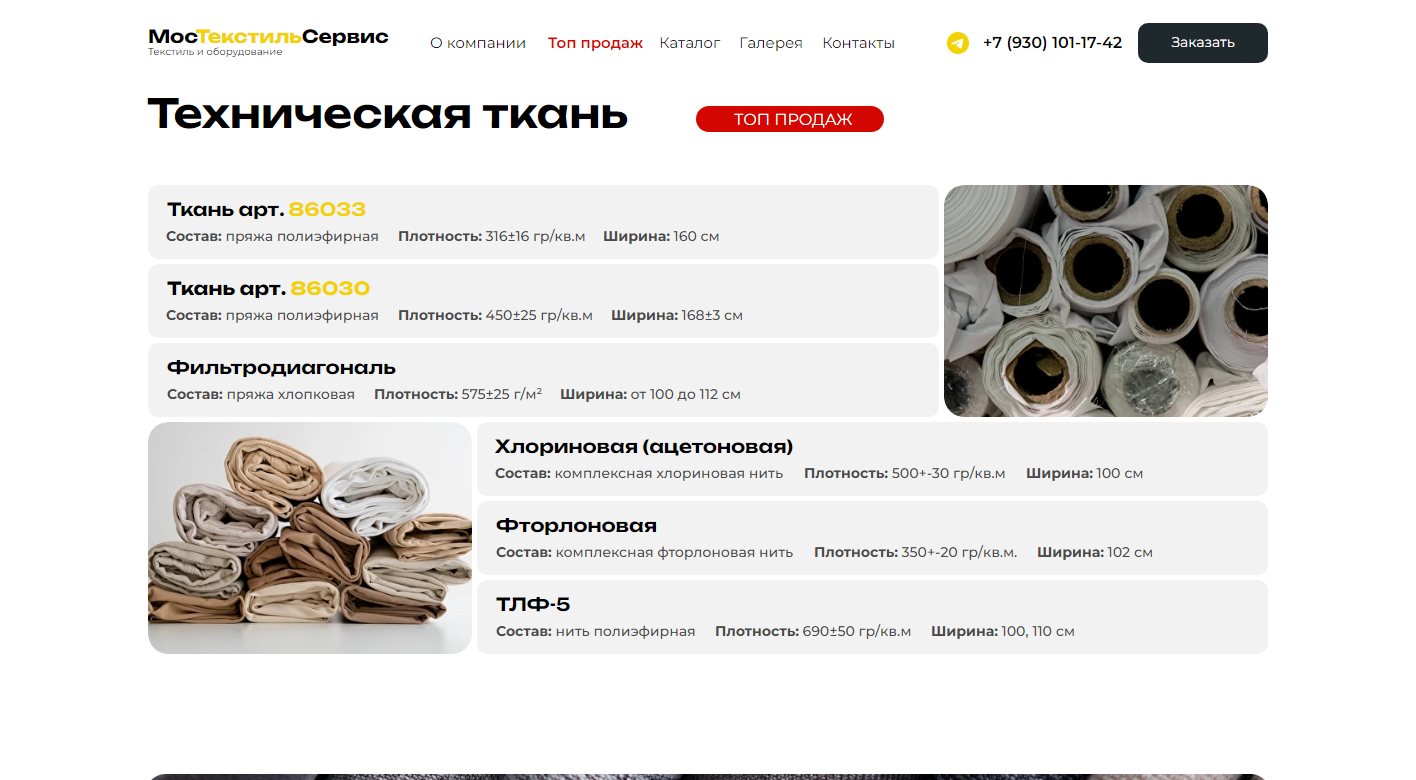Click the red ТОП ПРОДАЖ badge
The width and height of the screenshot is (1416, 780).
tap(790, 119)
